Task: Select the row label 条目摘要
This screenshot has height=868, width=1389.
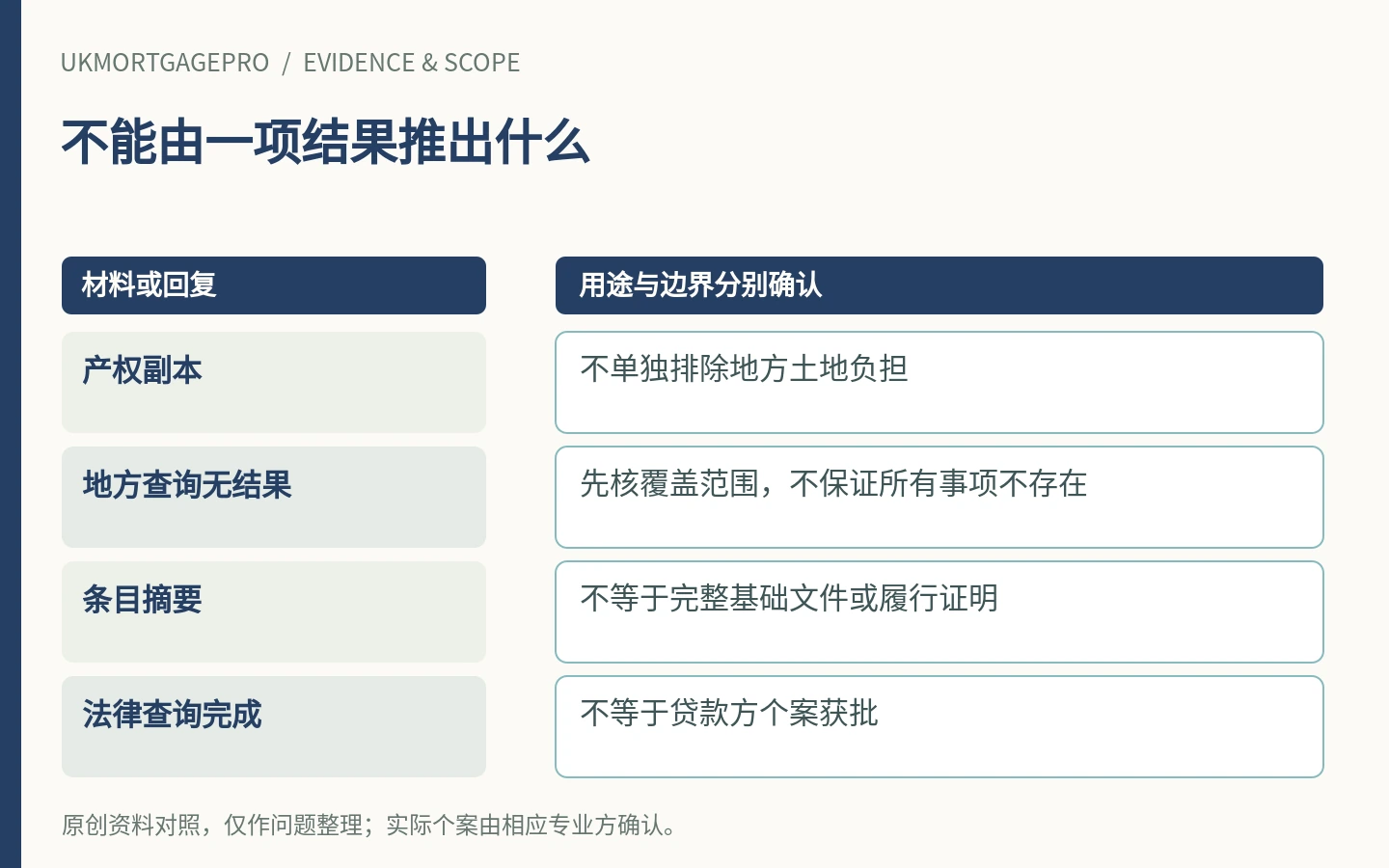Action: 143,600
